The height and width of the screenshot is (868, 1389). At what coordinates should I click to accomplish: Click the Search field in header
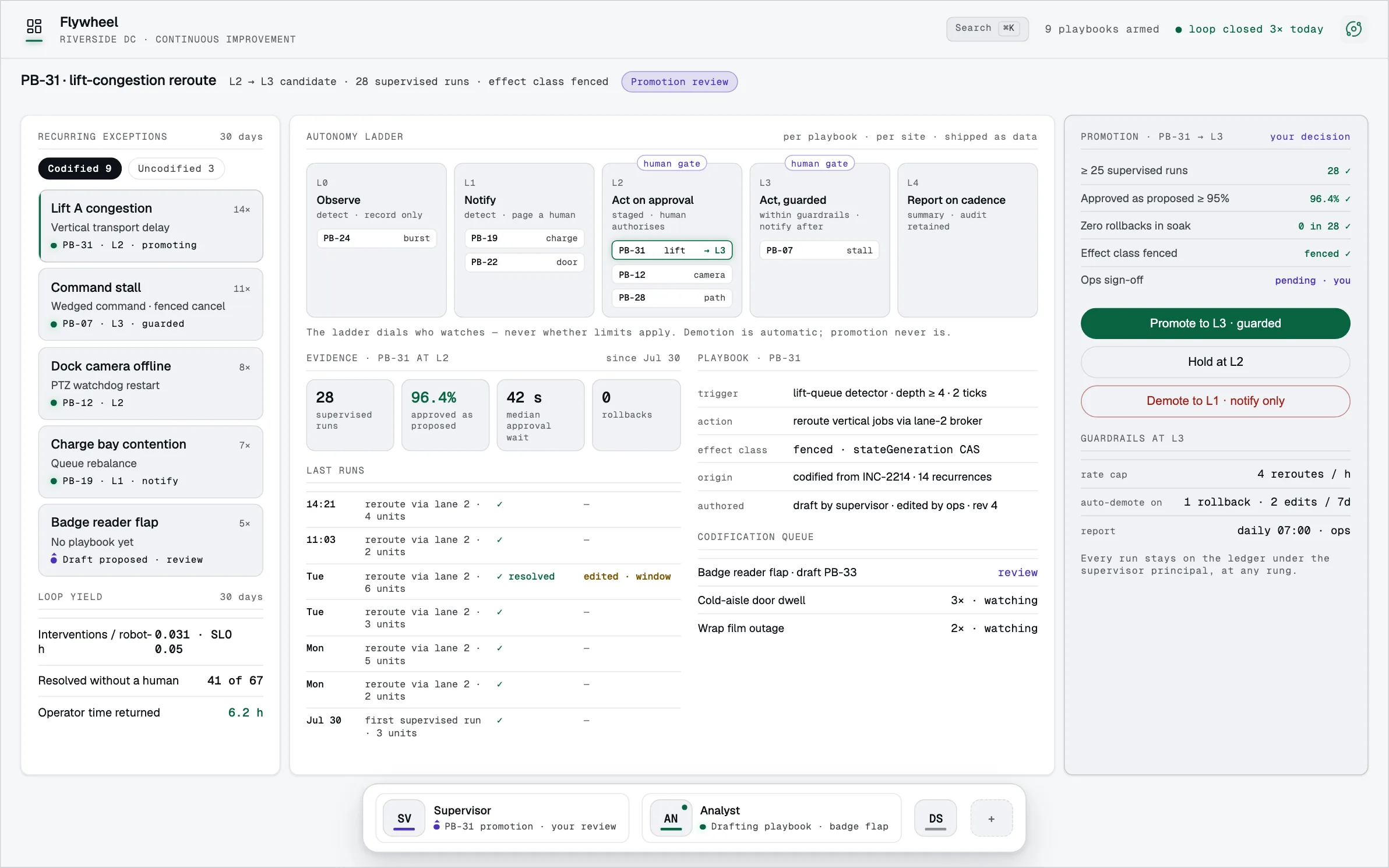click(x=987, y=29)
